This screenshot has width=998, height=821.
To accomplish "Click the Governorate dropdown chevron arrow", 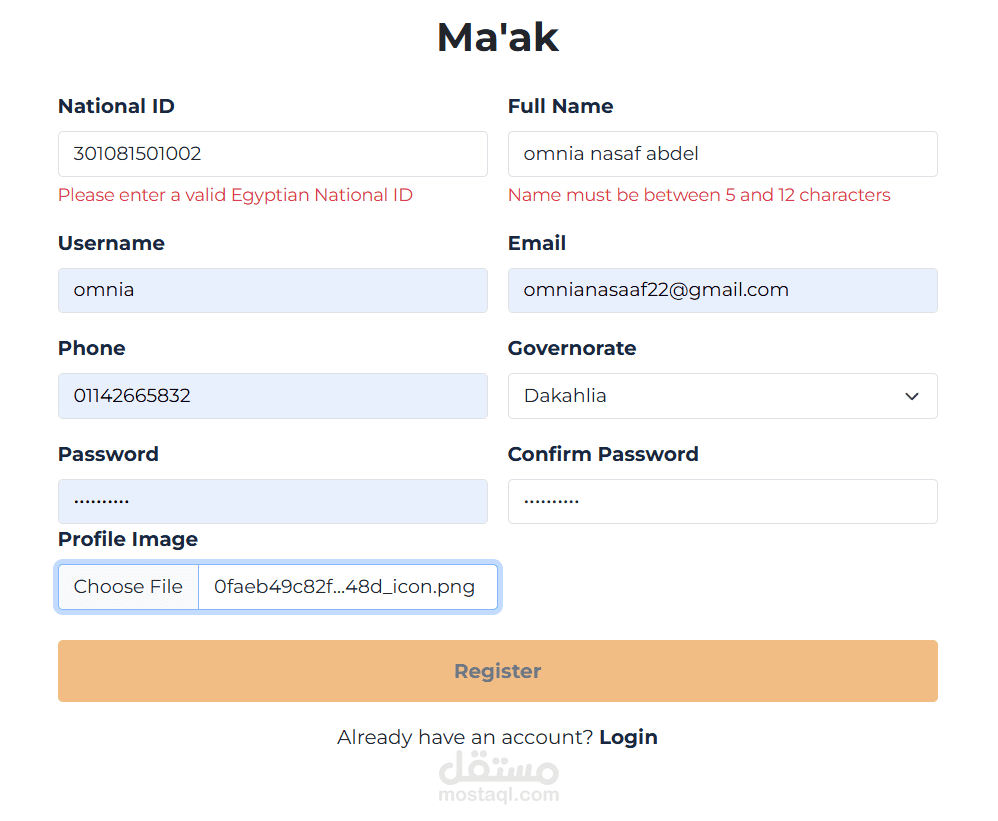I will (x=911, y=396).
